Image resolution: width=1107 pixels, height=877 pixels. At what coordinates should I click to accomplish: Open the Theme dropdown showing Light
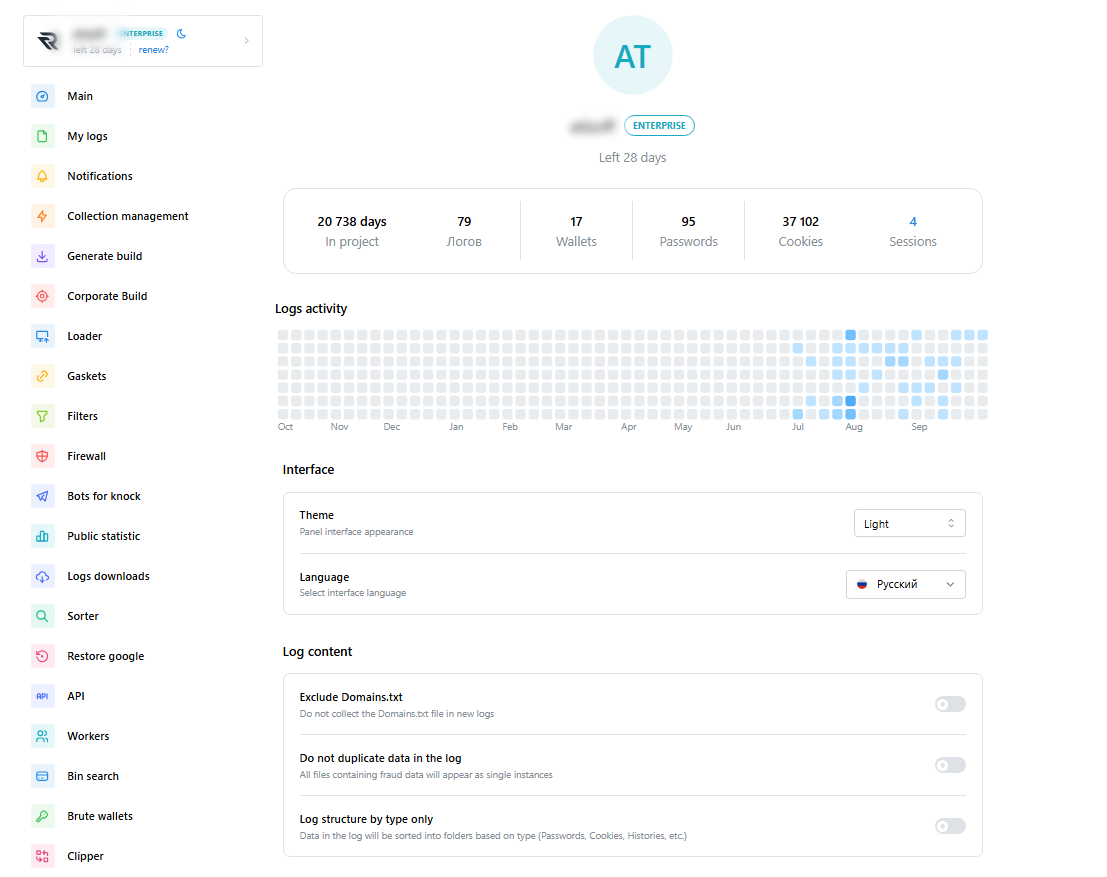click(909, 523)
